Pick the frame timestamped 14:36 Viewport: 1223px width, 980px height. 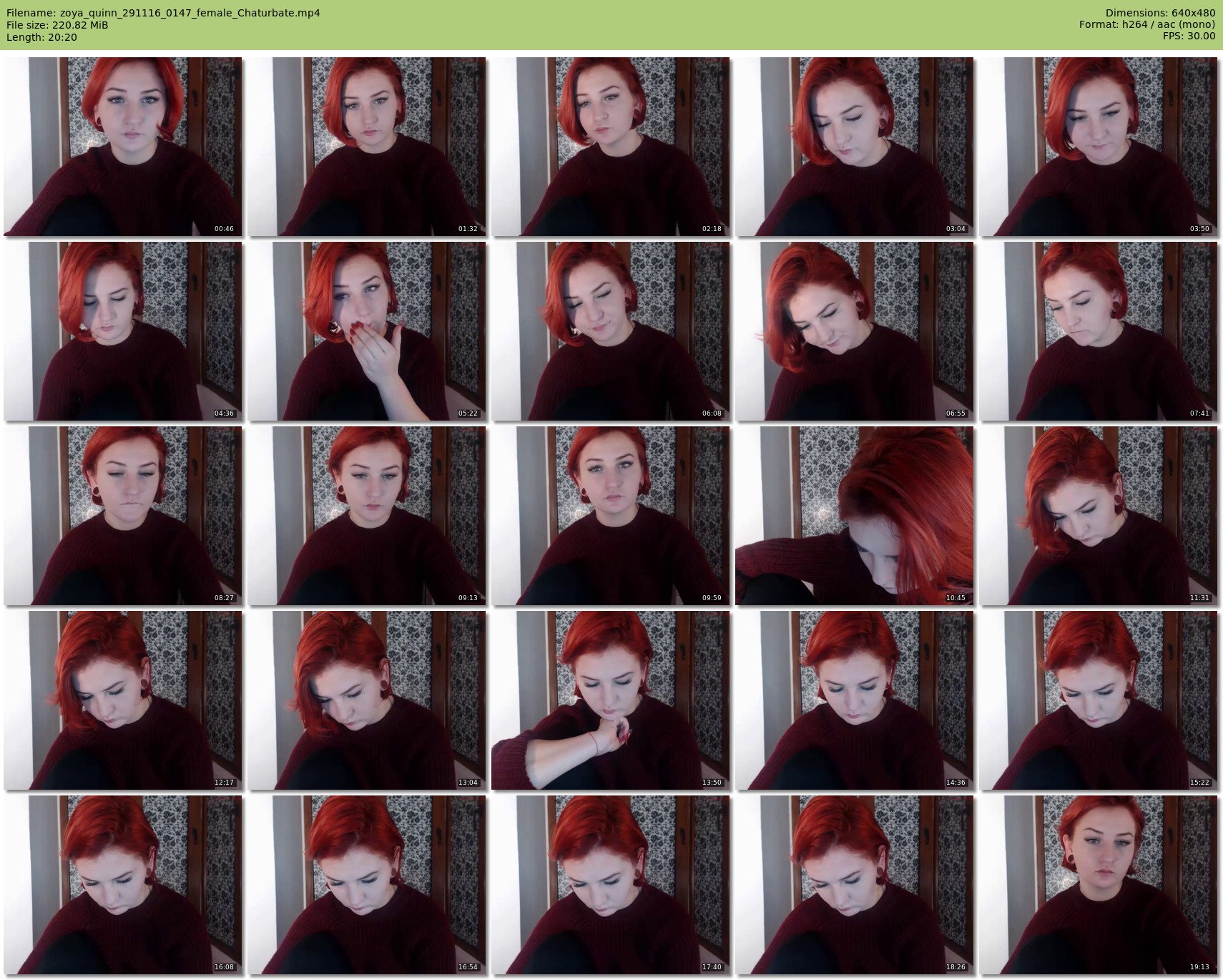[855, 700]
